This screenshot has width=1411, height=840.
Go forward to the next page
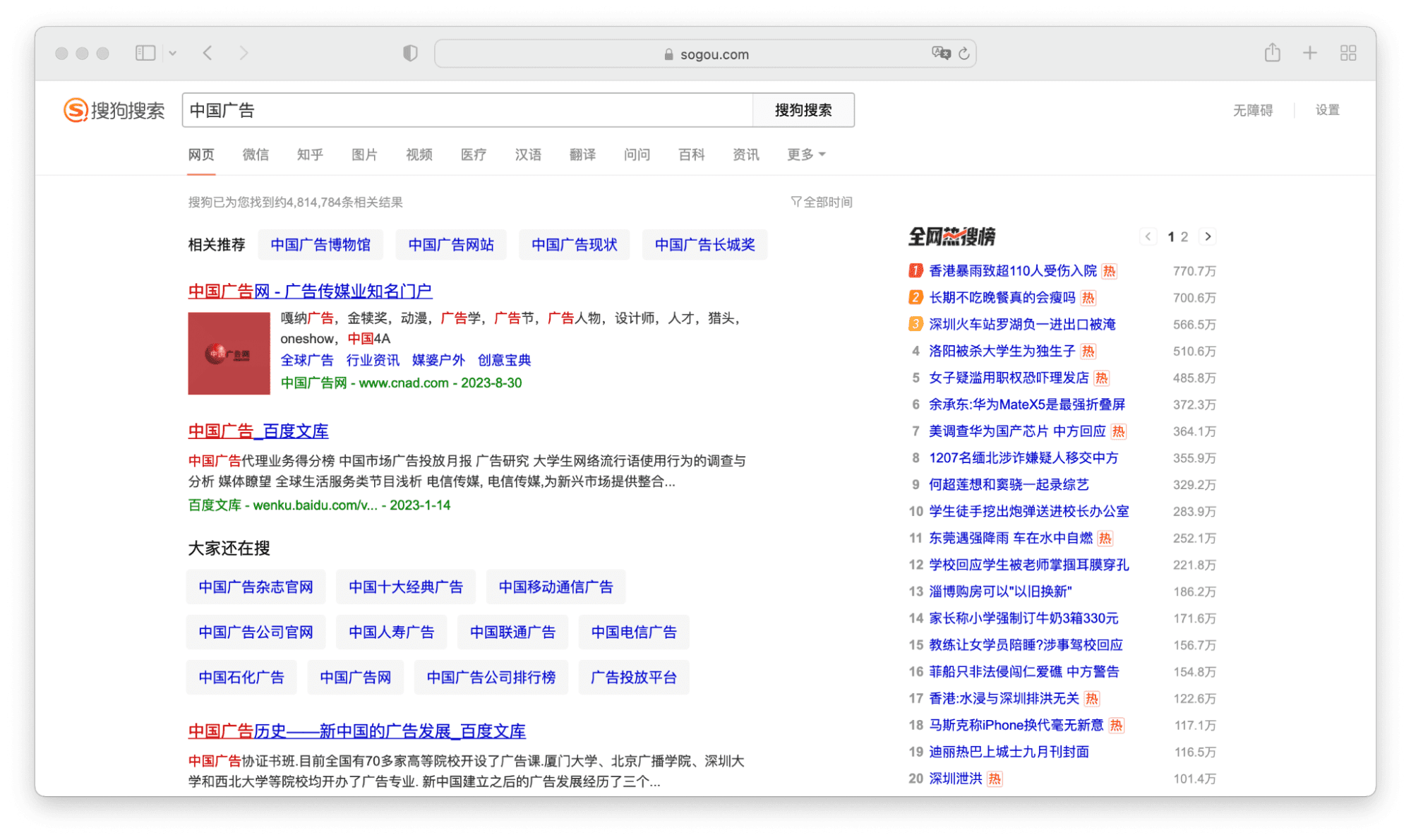(244, 53)
